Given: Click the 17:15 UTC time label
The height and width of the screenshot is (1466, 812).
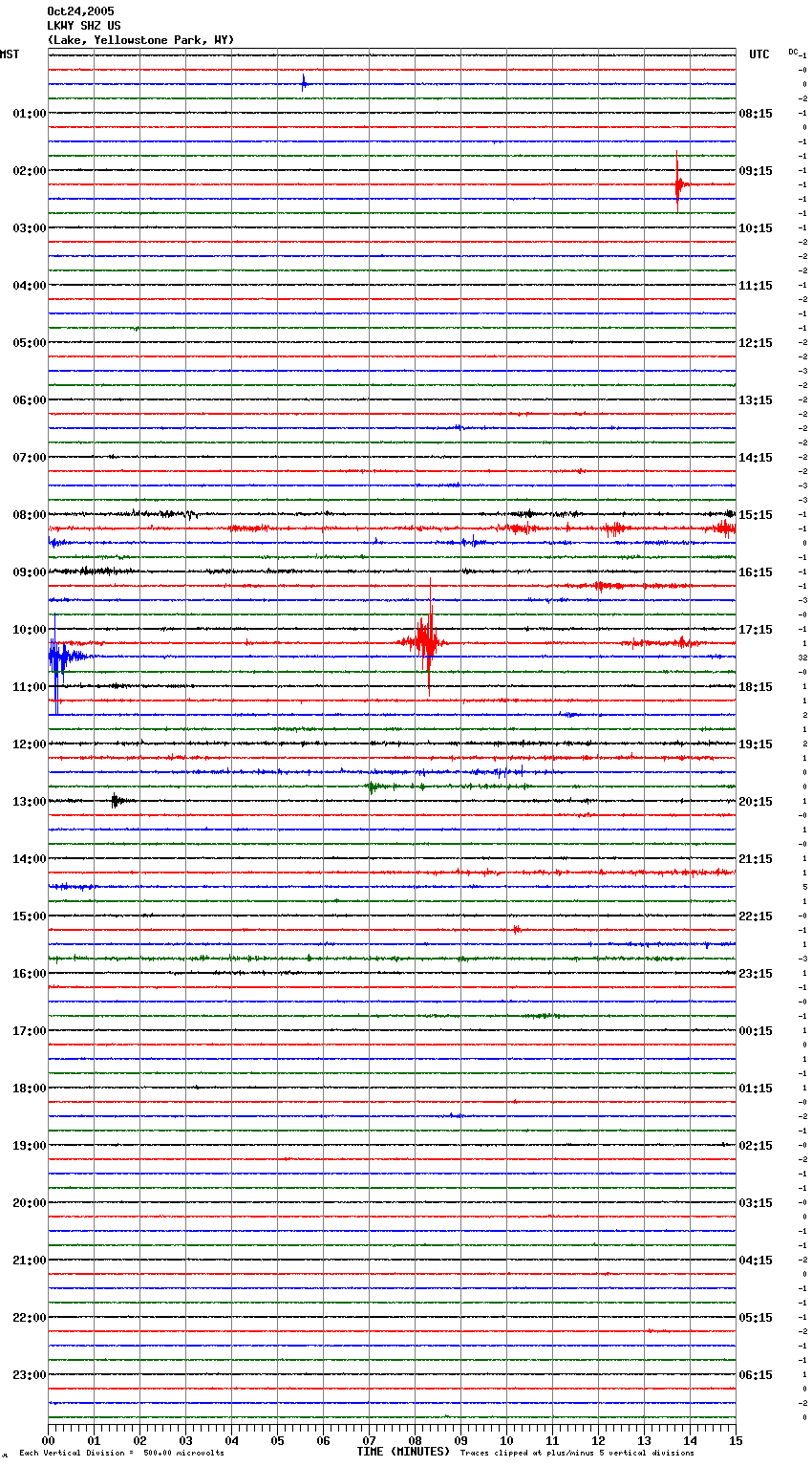Looking at the screenshot, I should [x=756, y=630].
